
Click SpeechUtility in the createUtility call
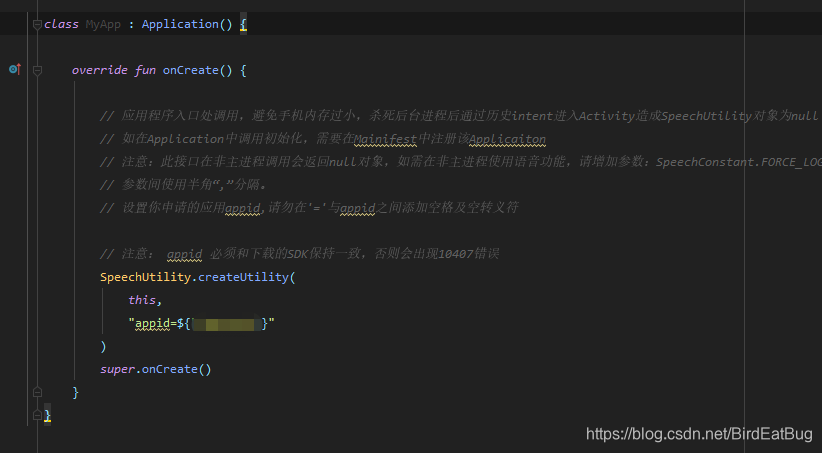coord(145,277)
